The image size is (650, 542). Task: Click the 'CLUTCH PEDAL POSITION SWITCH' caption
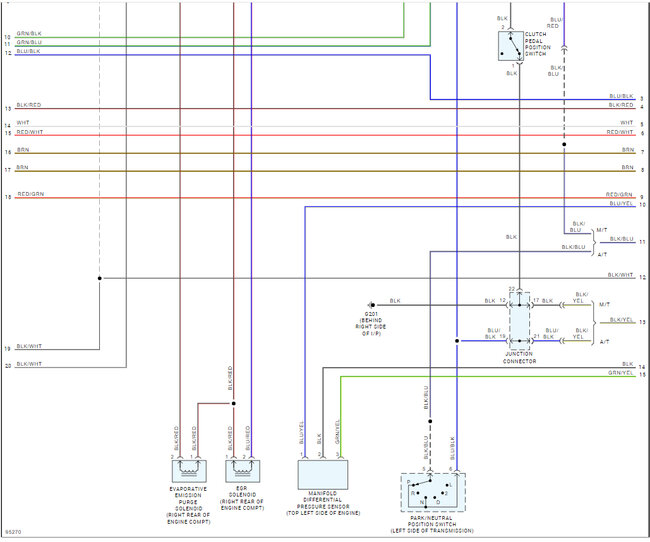[x=538, y=44]
